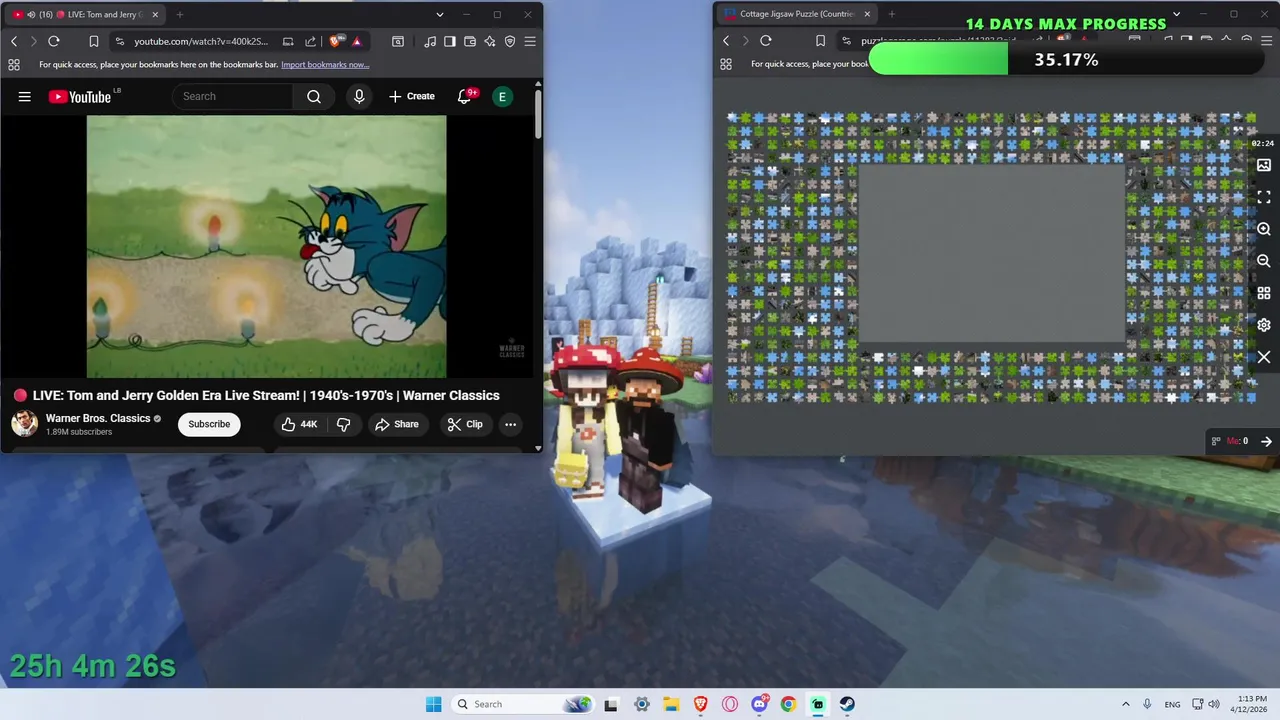
Task: Open YouTube notifications bell
Action: click(x=464, y=96)
